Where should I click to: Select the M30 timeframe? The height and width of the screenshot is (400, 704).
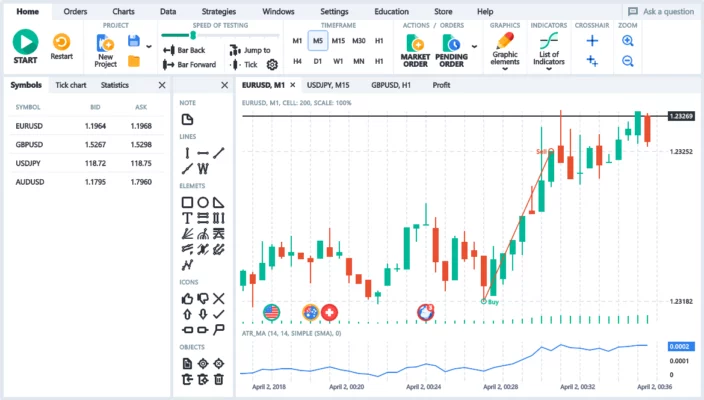click(359, 41)
